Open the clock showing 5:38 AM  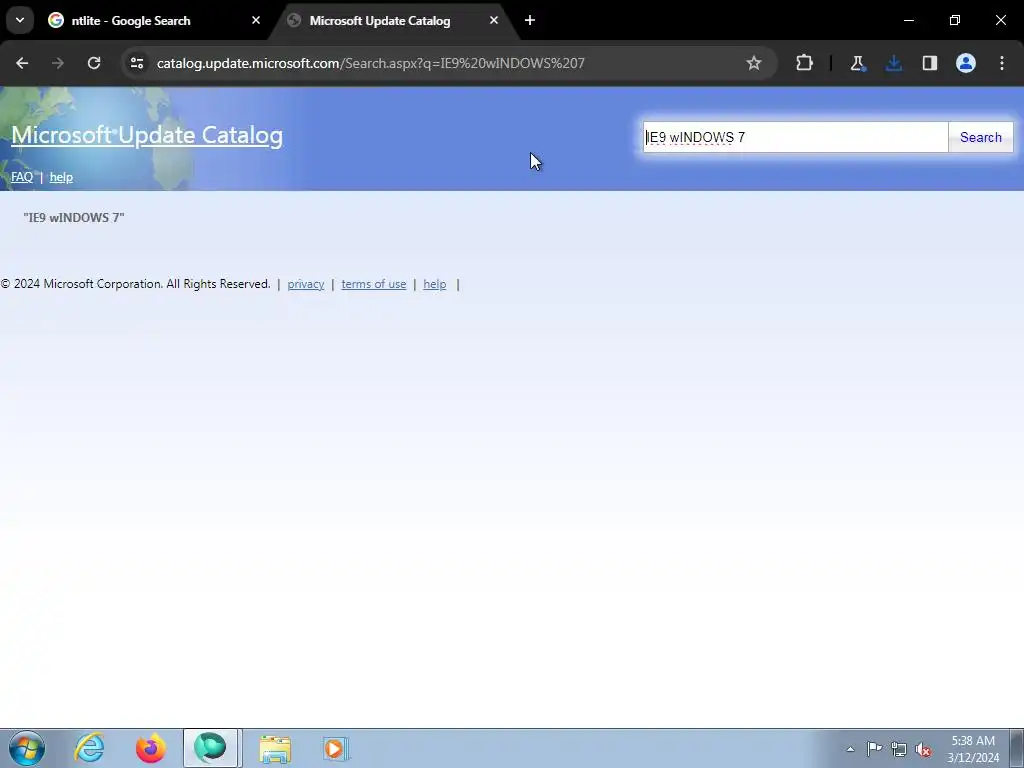(973, 749)
